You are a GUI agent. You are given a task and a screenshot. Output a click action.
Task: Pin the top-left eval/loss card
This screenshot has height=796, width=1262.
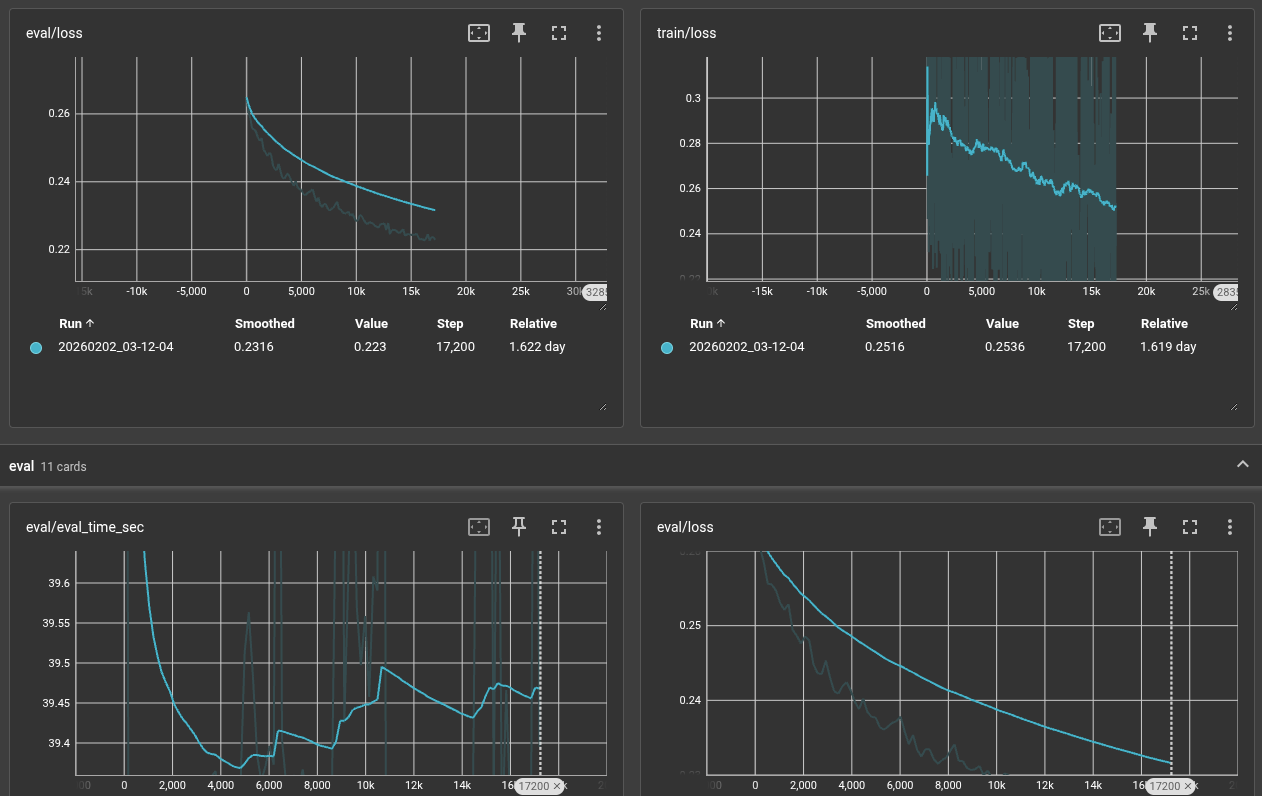[x=519, y=33]
